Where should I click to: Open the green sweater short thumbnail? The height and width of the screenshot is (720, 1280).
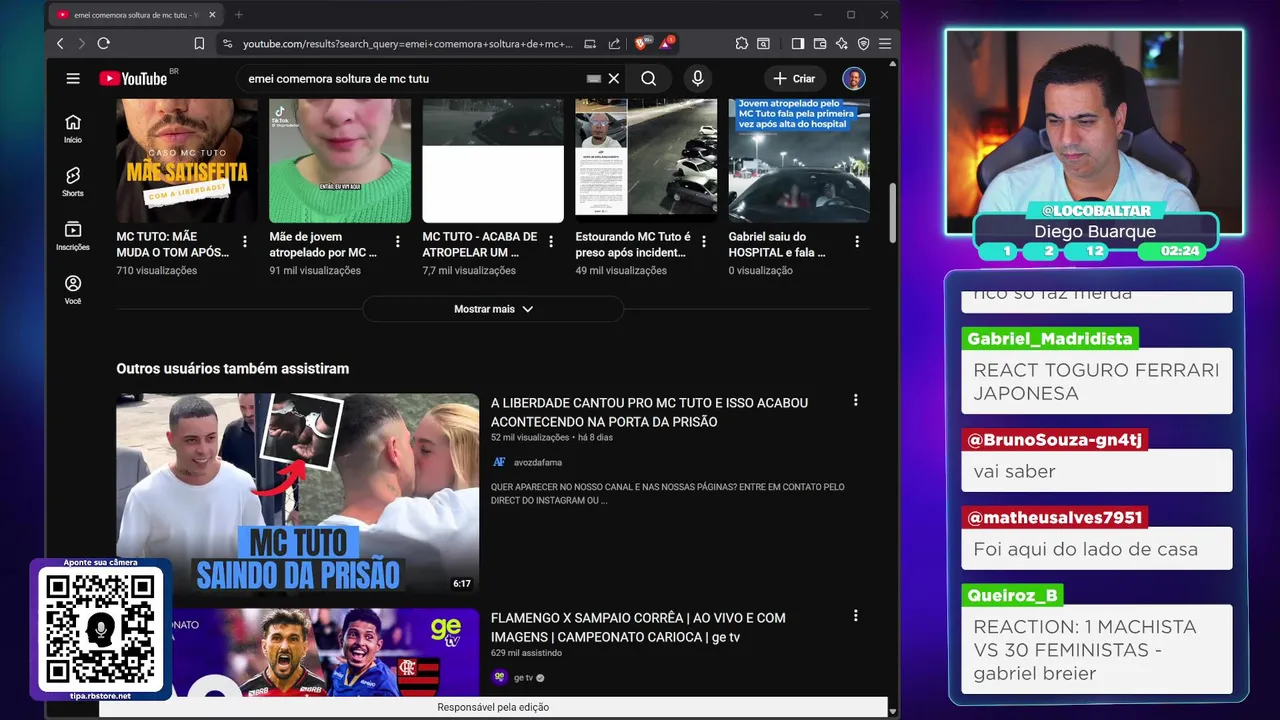point(340,160)
